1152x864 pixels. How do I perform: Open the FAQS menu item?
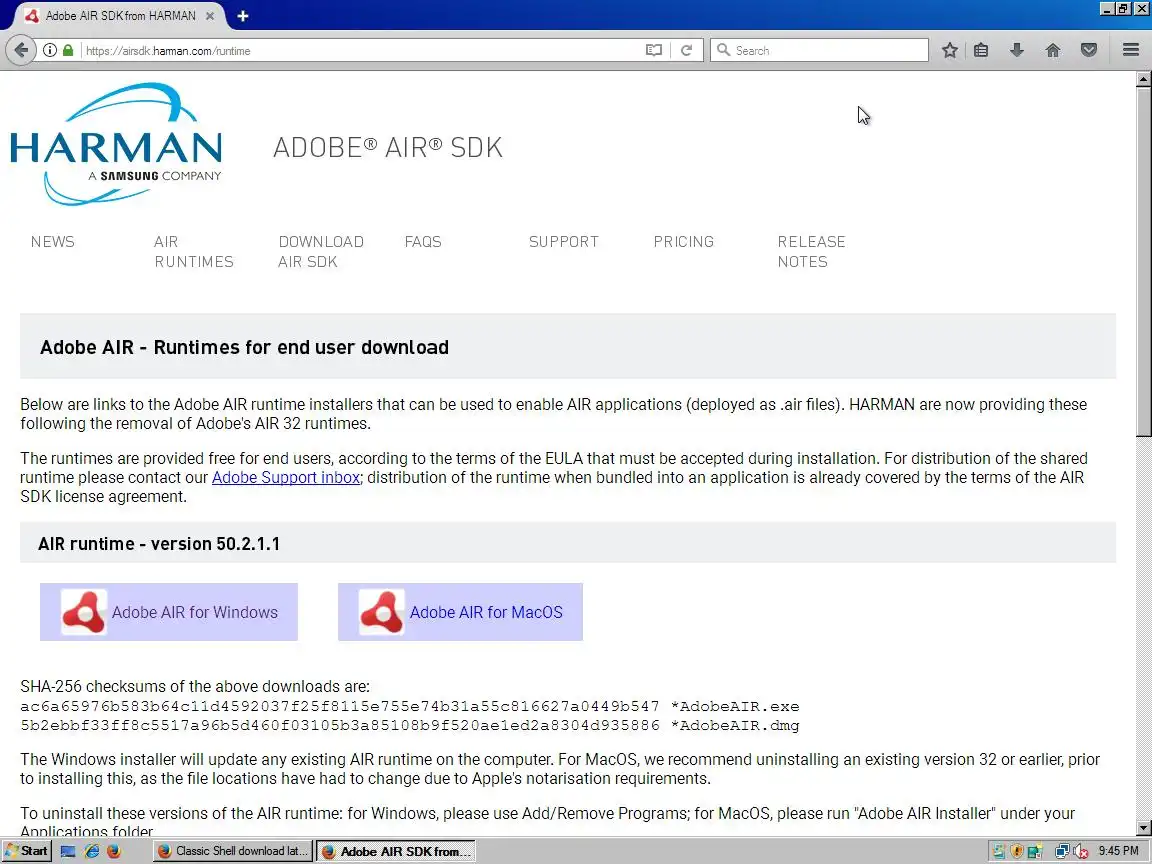coord(423,242)
